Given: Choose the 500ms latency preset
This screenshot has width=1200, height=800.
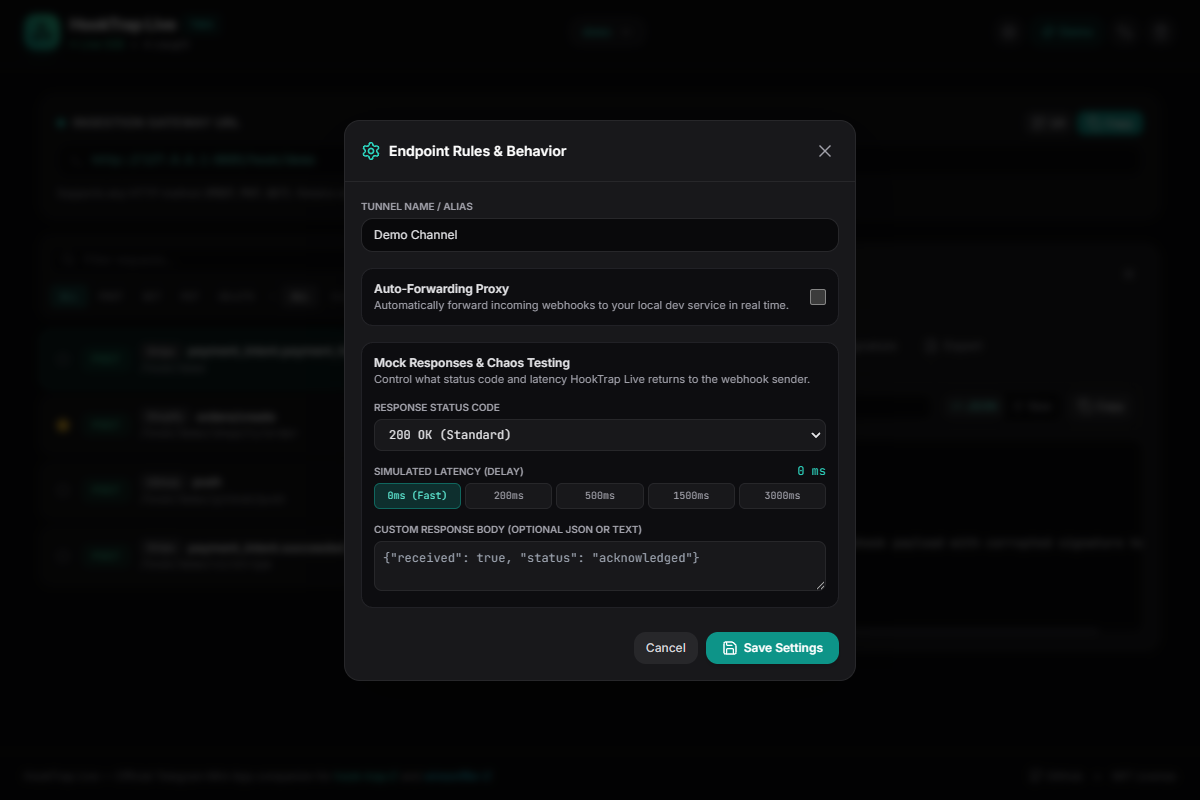Looking at the screenshot, I should pos(600,496).
